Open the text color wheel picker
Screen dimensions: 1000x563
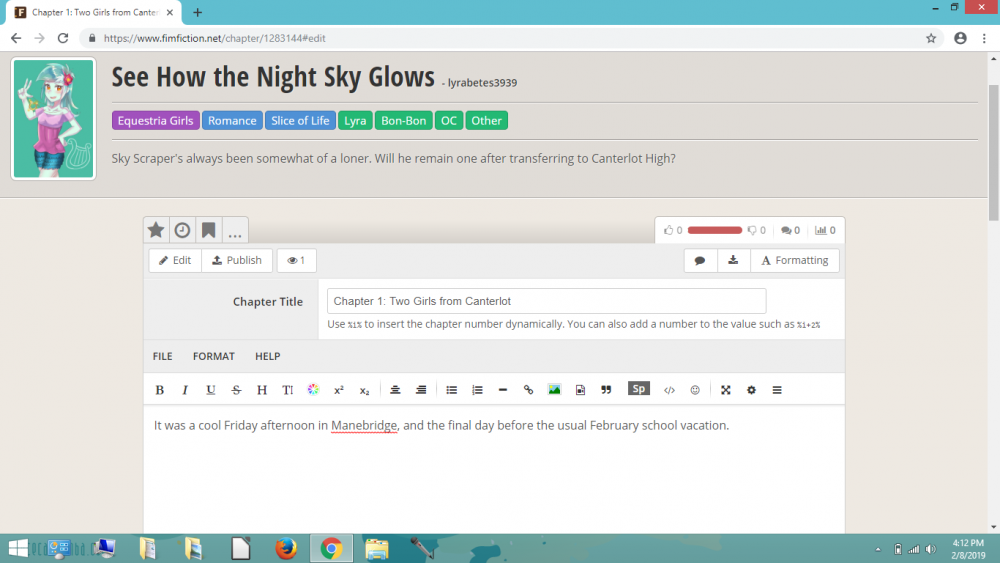coord(313,390)
